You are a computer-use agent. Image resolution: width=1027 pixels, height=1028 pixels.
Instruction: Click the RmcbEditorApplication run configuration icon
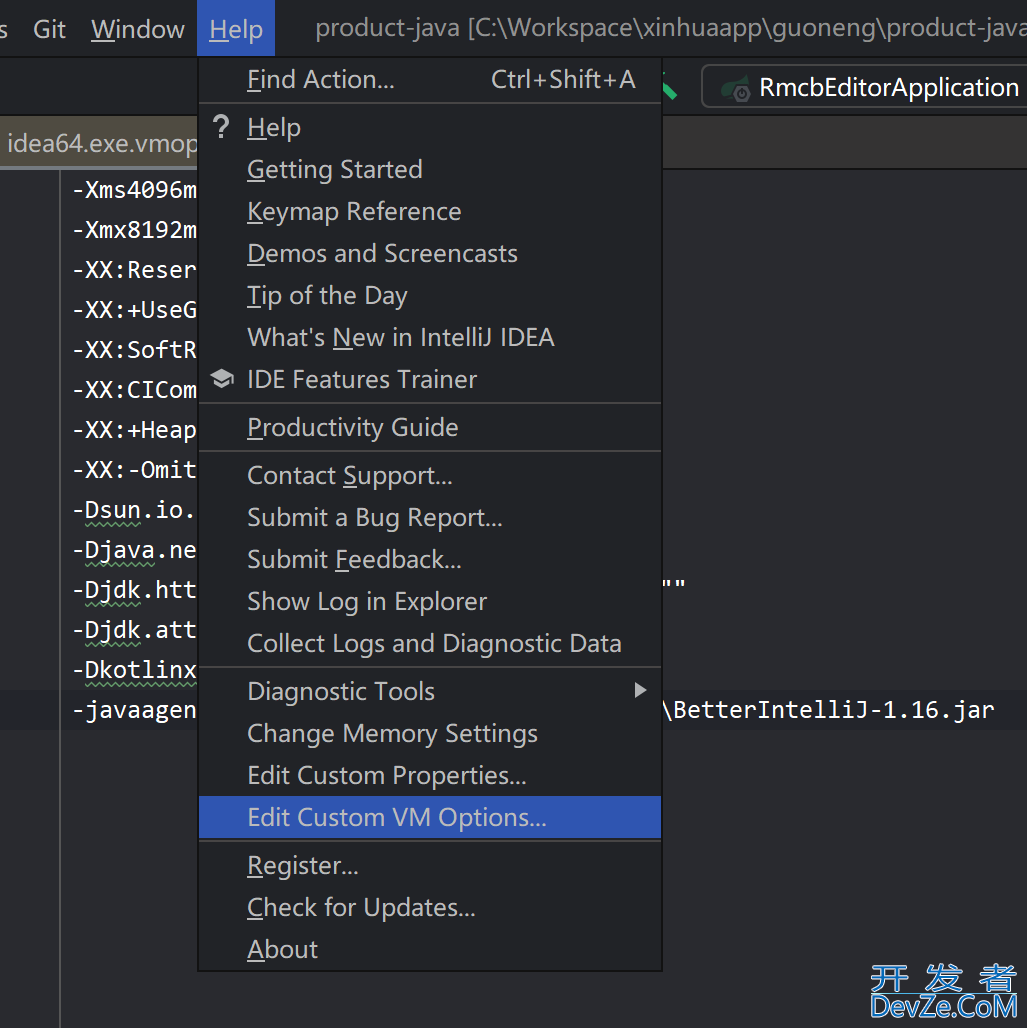coord(737,88)
